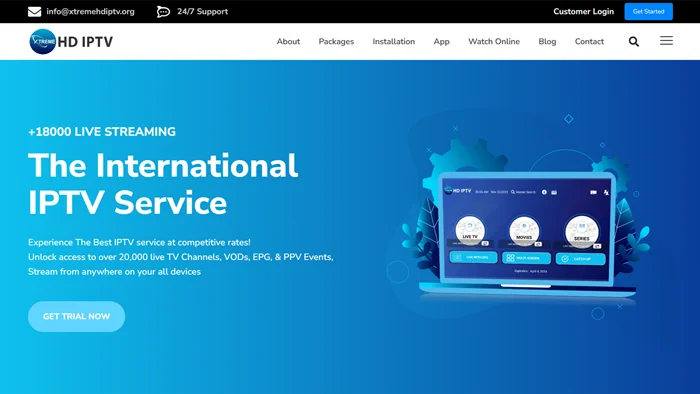
Task: Click the "Unlock access to over 20,000 live TV Channels" line
Action: coord(181,257)
